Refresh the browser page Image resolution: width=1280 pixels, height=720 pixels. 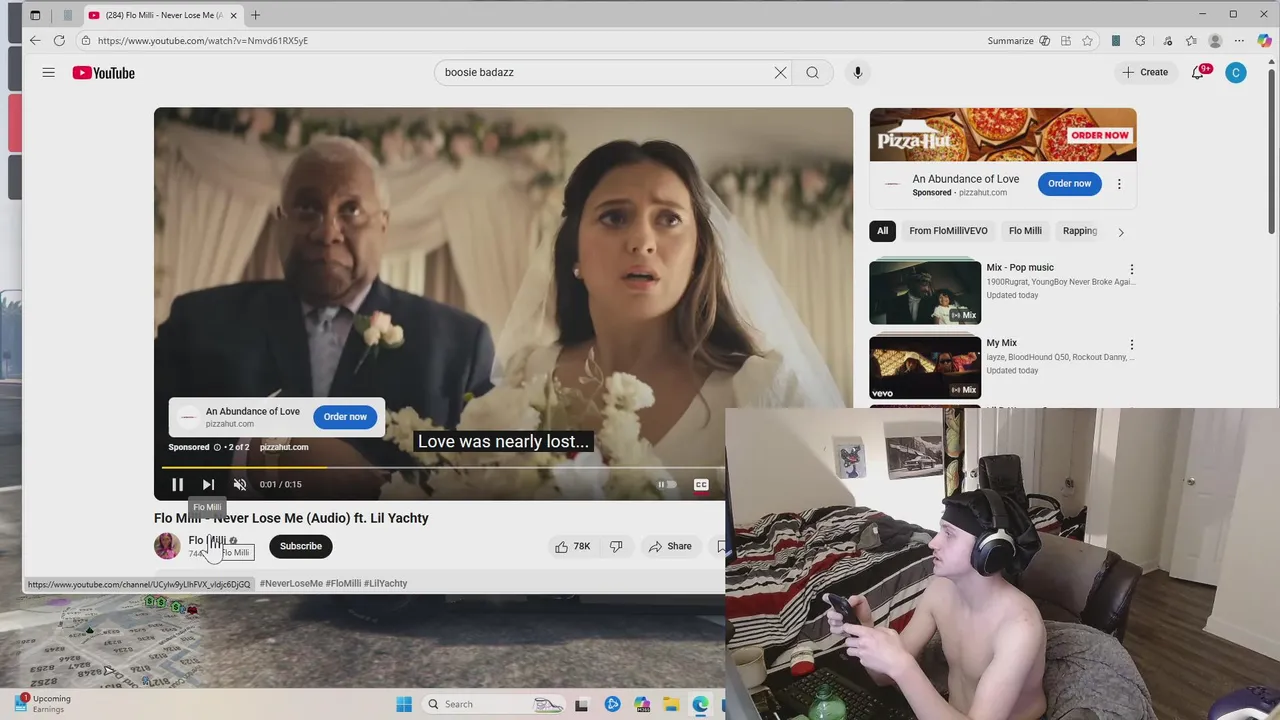pos(59,40)
